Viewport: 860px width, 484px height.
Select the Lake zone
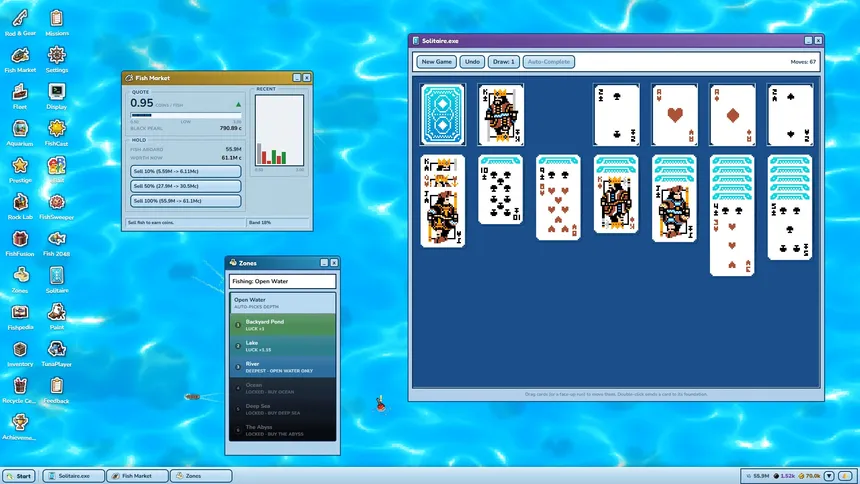point(282,346)
